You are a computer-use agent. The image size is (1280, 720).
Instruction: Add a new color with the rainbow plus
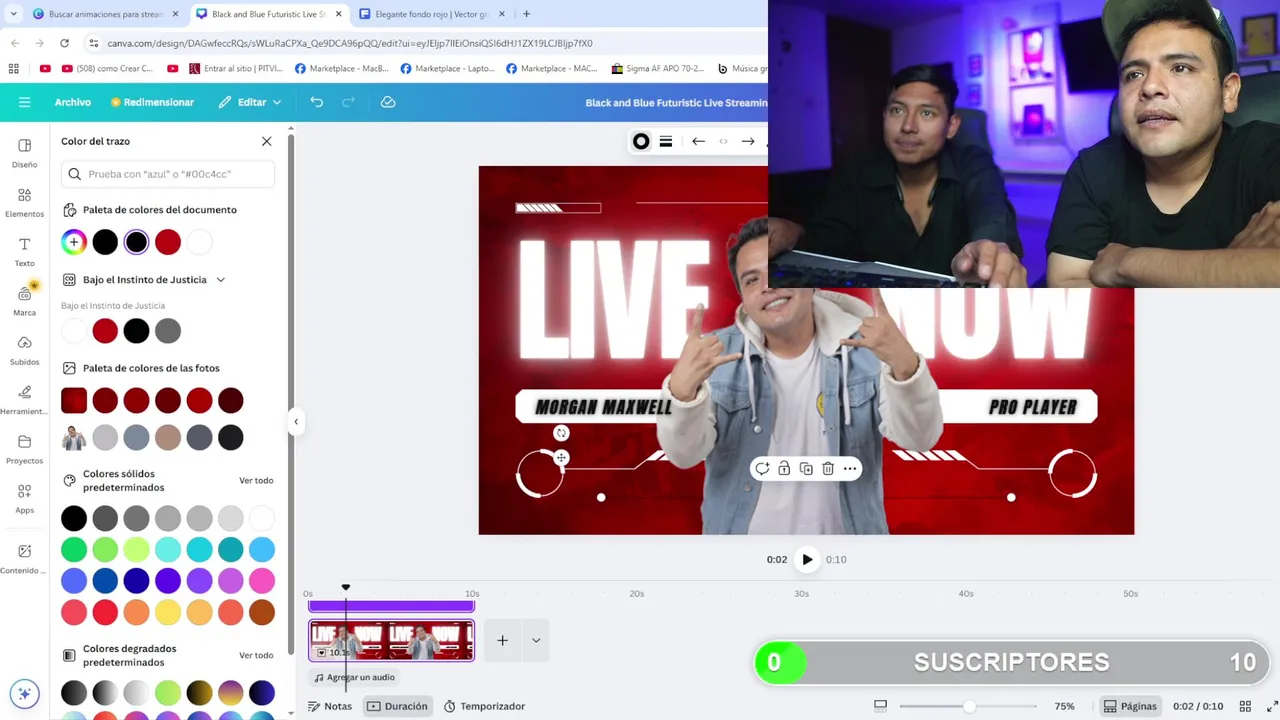(x=74, y=242)
